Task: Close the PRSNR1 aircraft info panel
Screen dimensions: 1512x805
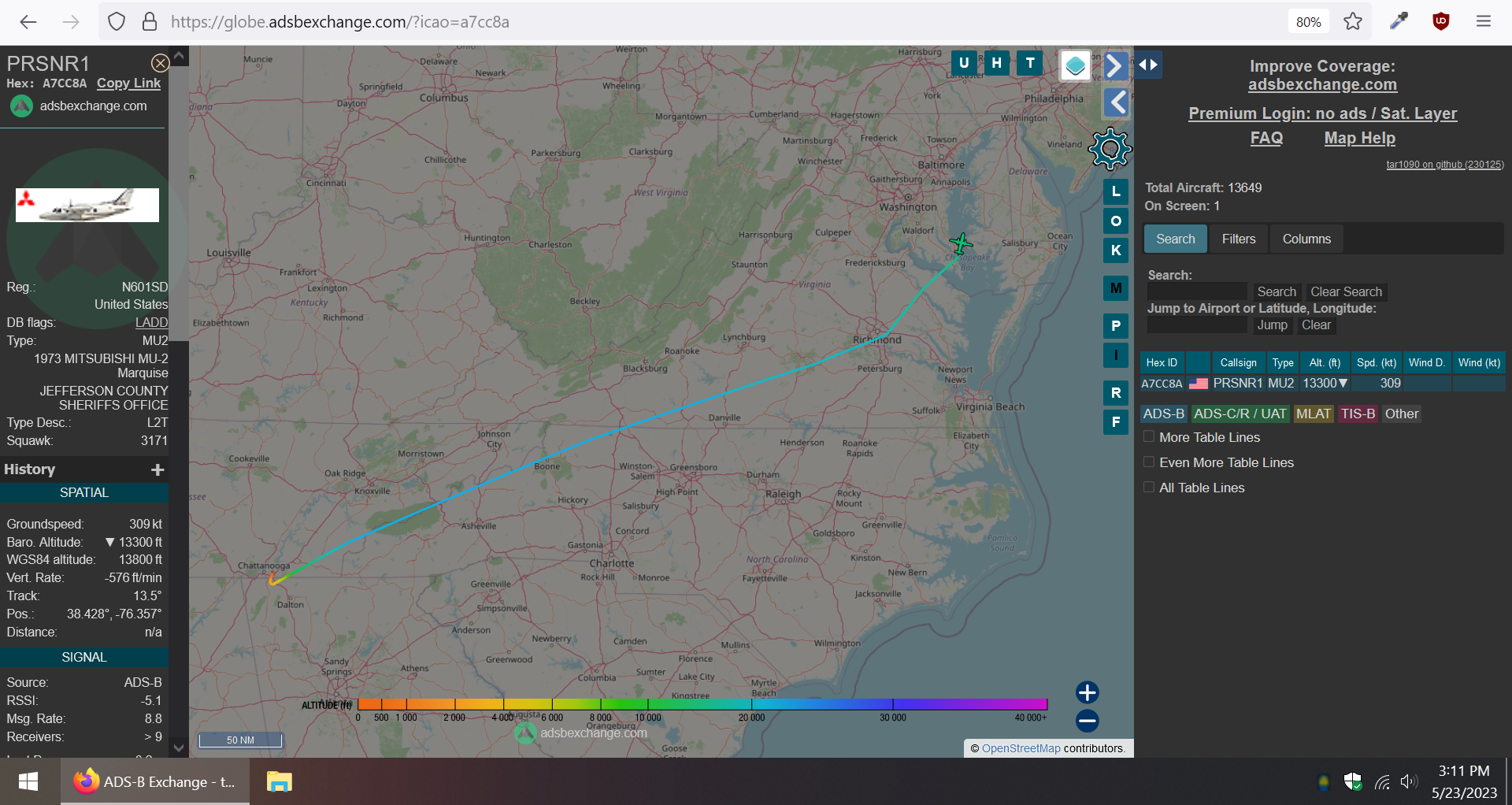Action: click(x=160, y=63)
